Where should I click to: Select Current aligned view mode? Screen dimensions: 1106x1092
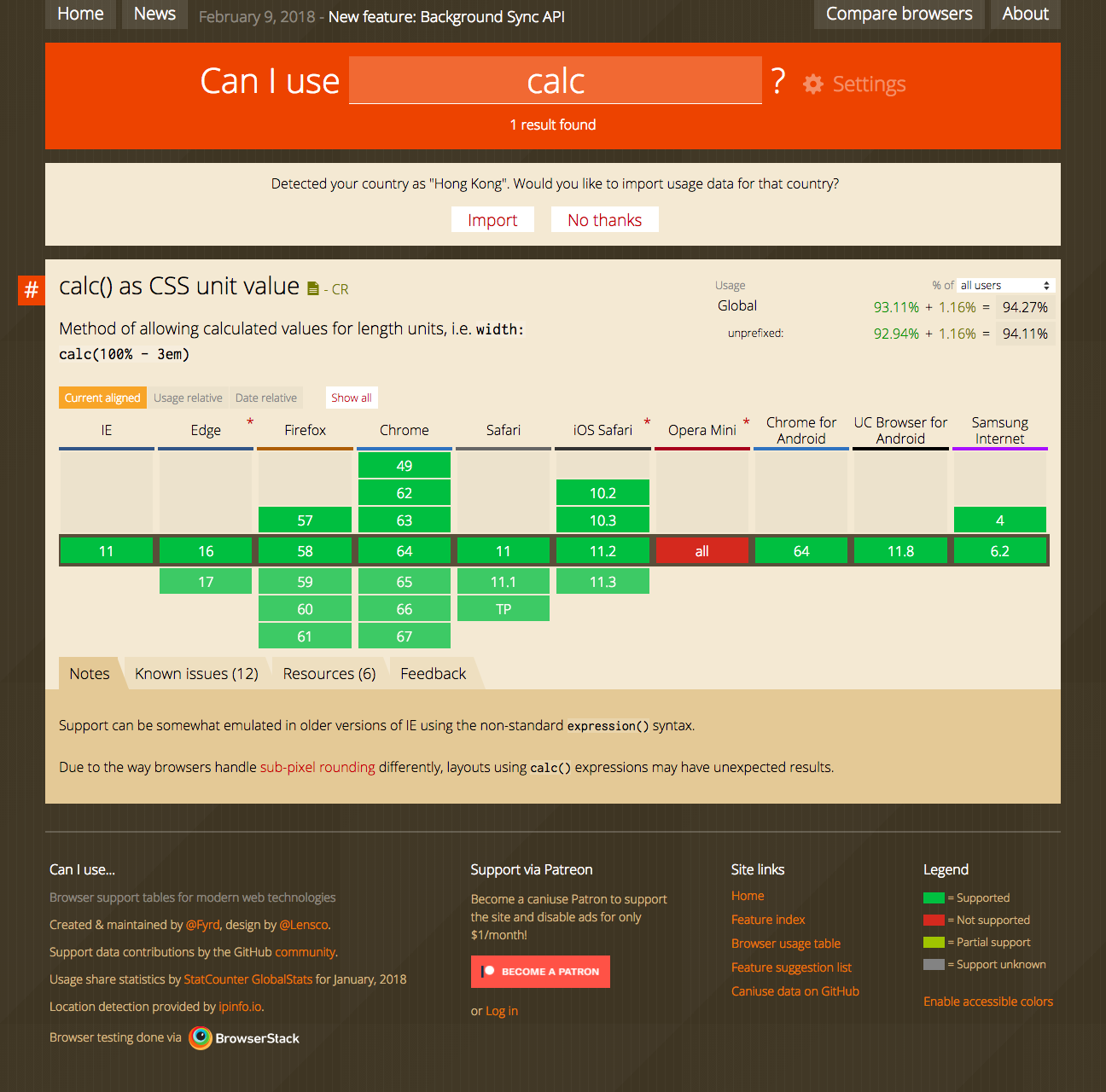point(102,398)
